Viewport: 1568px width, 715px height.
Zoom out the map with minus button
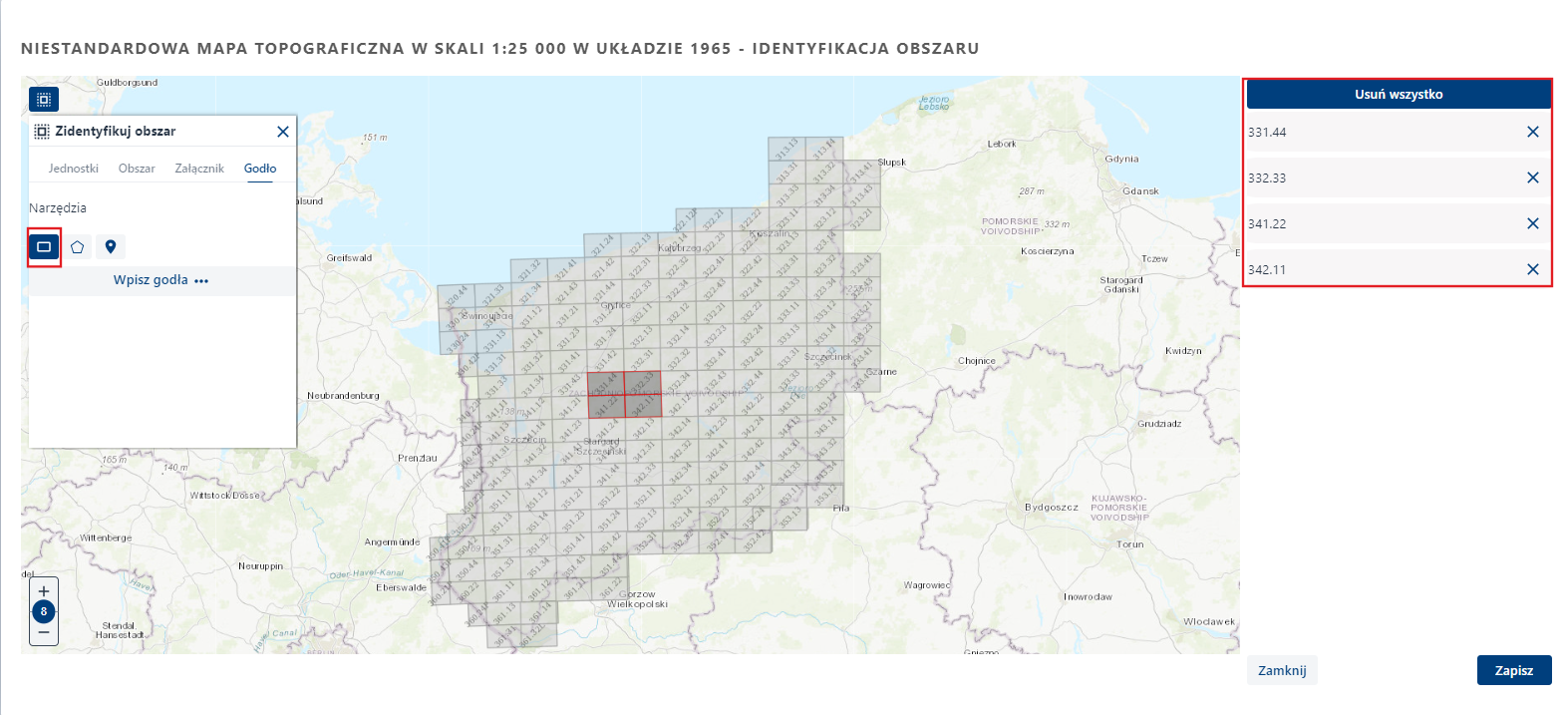(x=44, y=632)
